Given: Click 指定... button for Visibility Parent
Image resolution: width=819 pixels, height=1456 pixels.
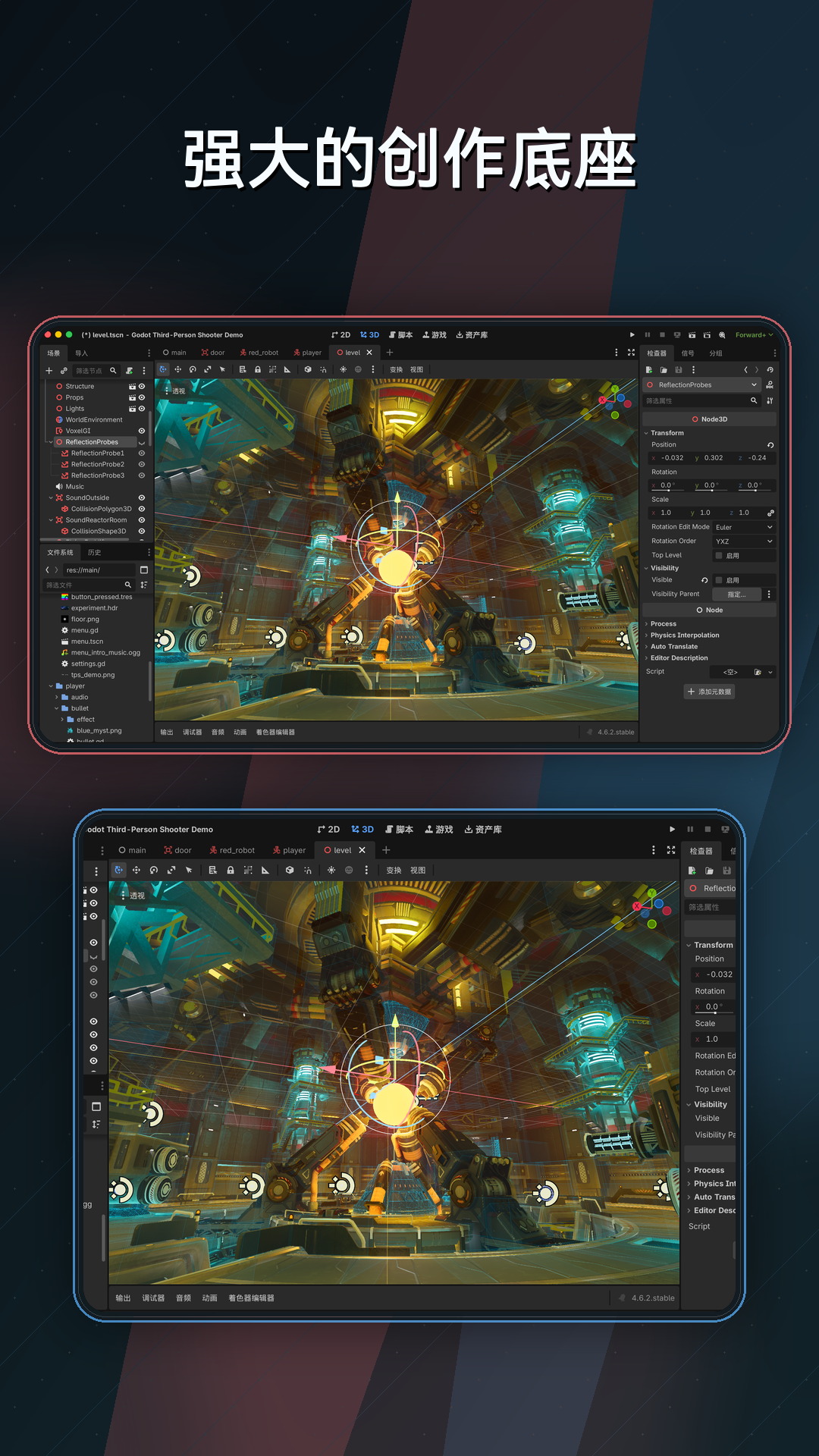Looking at the screenshot, I should (737, 595).
